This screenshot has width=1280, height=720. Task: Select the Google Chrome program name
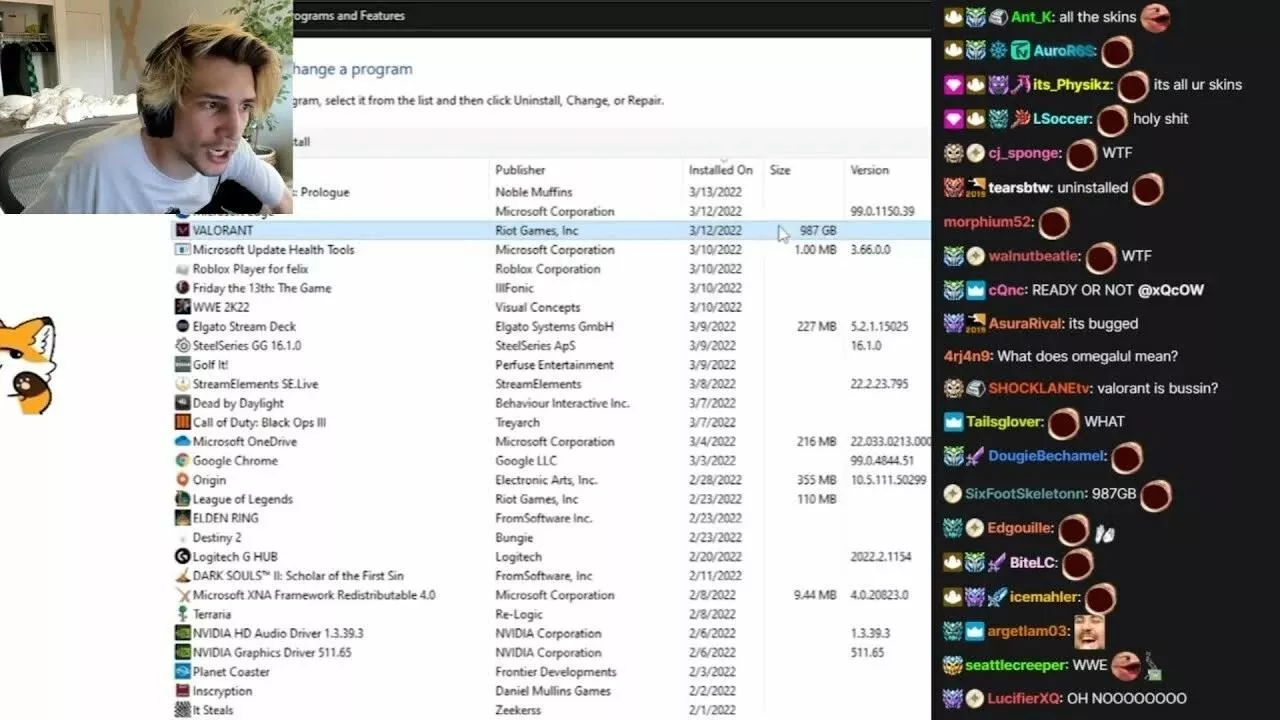tap(235, 461)
